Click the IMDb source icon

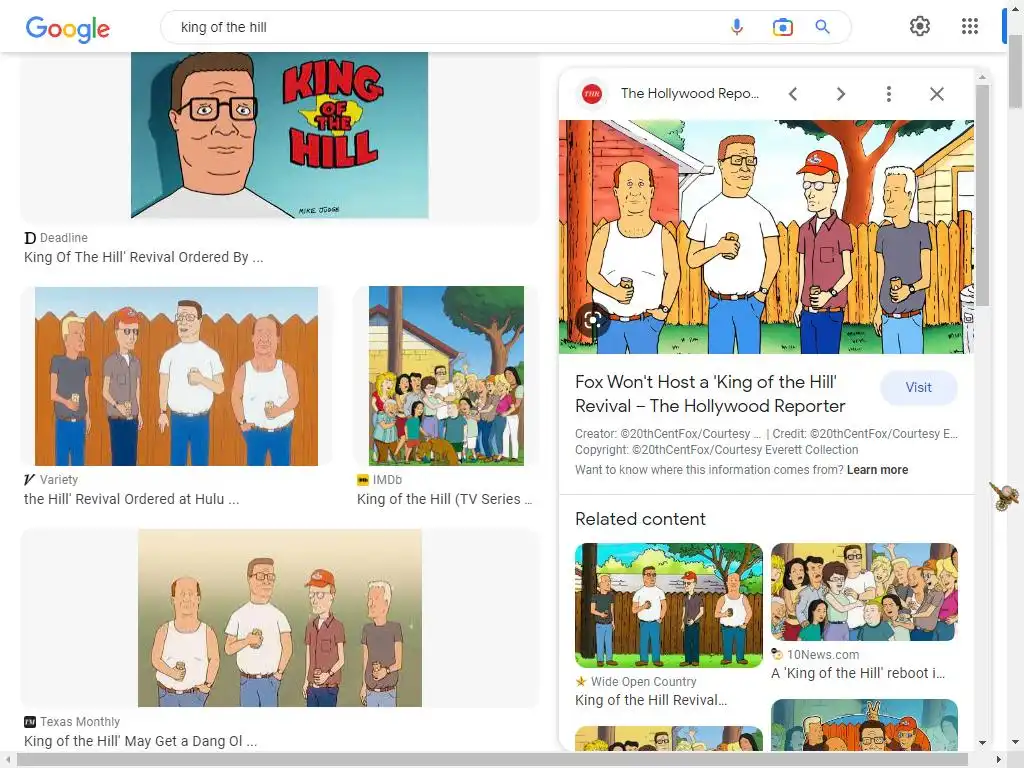point(362,479)
